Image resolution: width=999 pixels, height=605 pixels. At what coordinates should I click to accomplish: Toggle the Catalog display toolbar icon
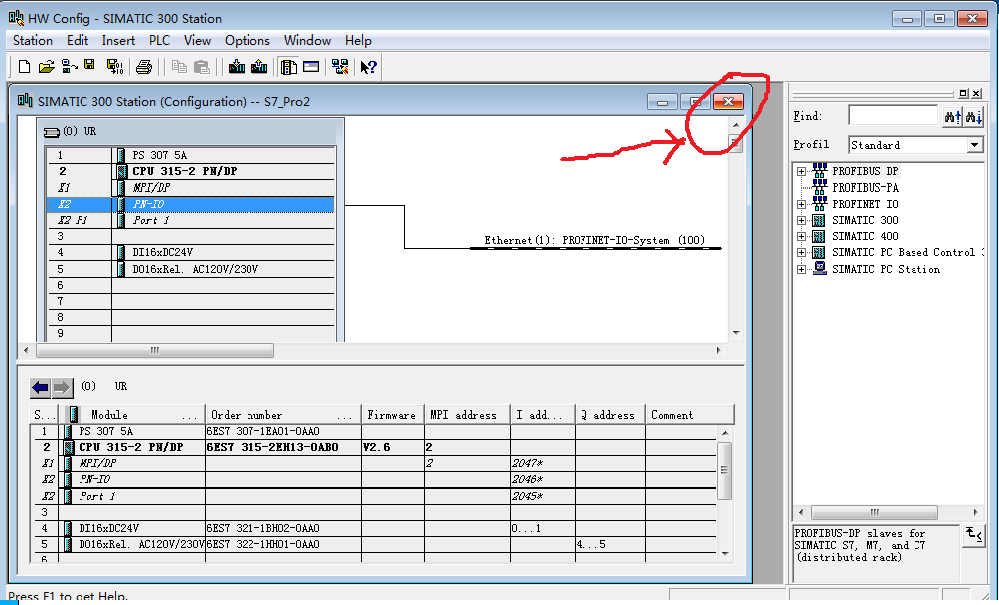click(x=287, y=67)
